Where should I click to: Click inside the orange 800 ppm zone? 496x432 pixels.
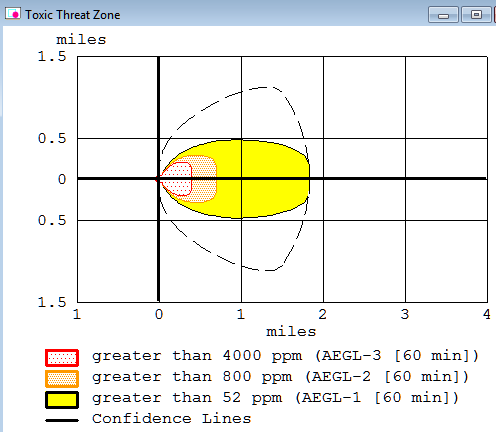[x=205, y=178]
